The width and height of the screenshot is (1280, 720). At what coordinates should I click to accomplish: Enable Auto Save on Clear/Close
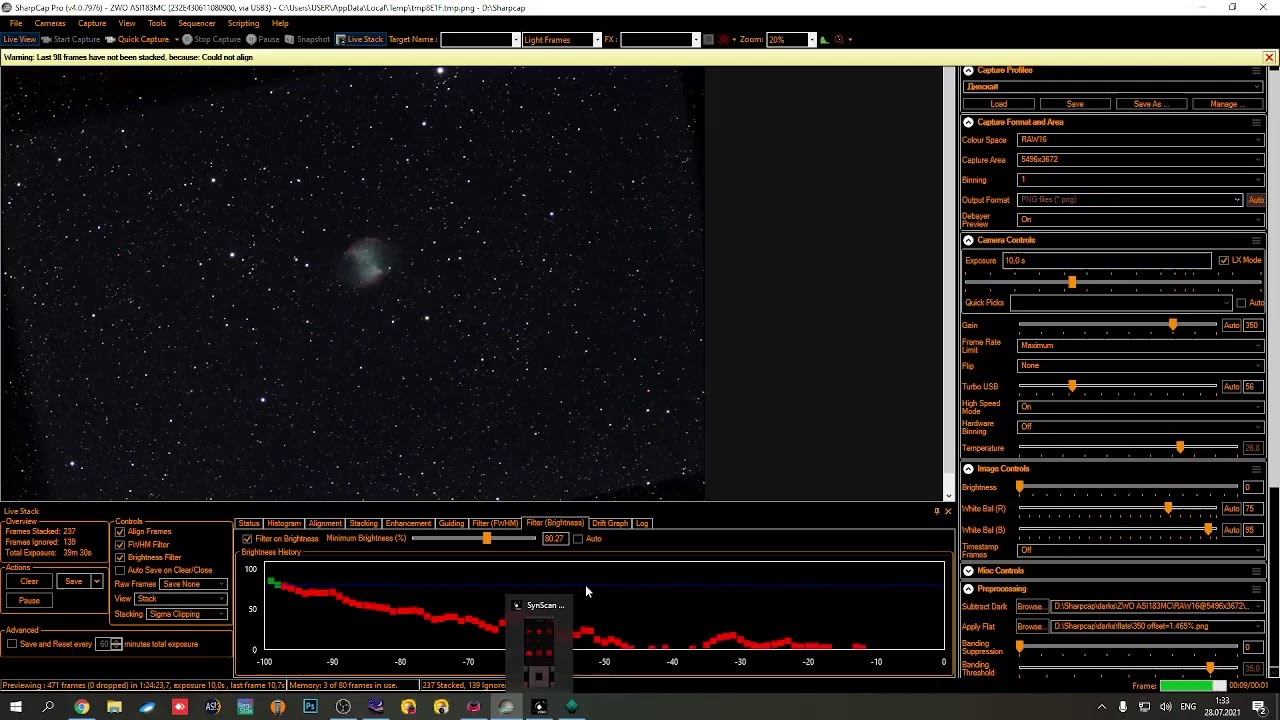(120, 570)
